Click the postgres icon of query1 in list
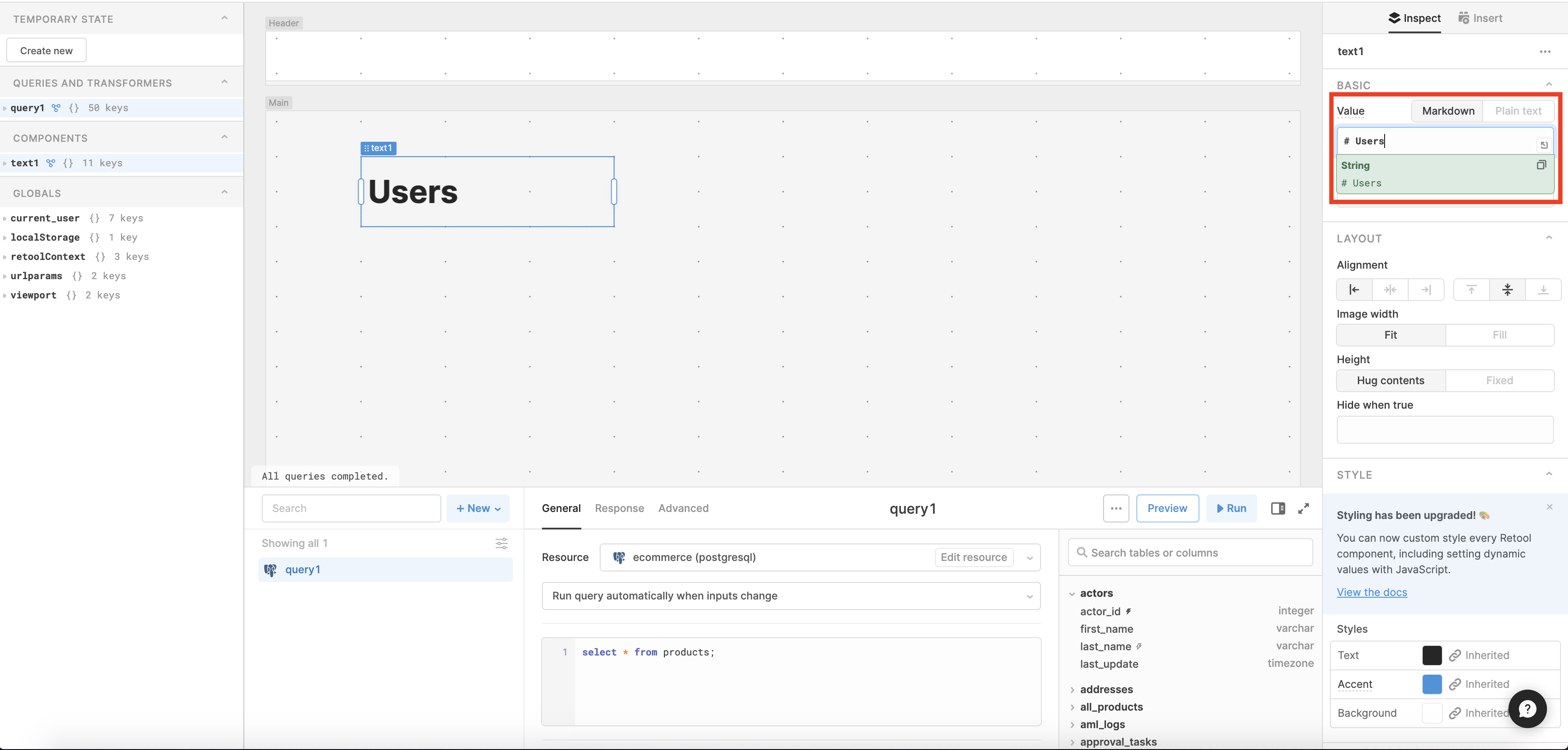Image resolution: width=1568 pixels, height=750 pixels. click(270, 570)
